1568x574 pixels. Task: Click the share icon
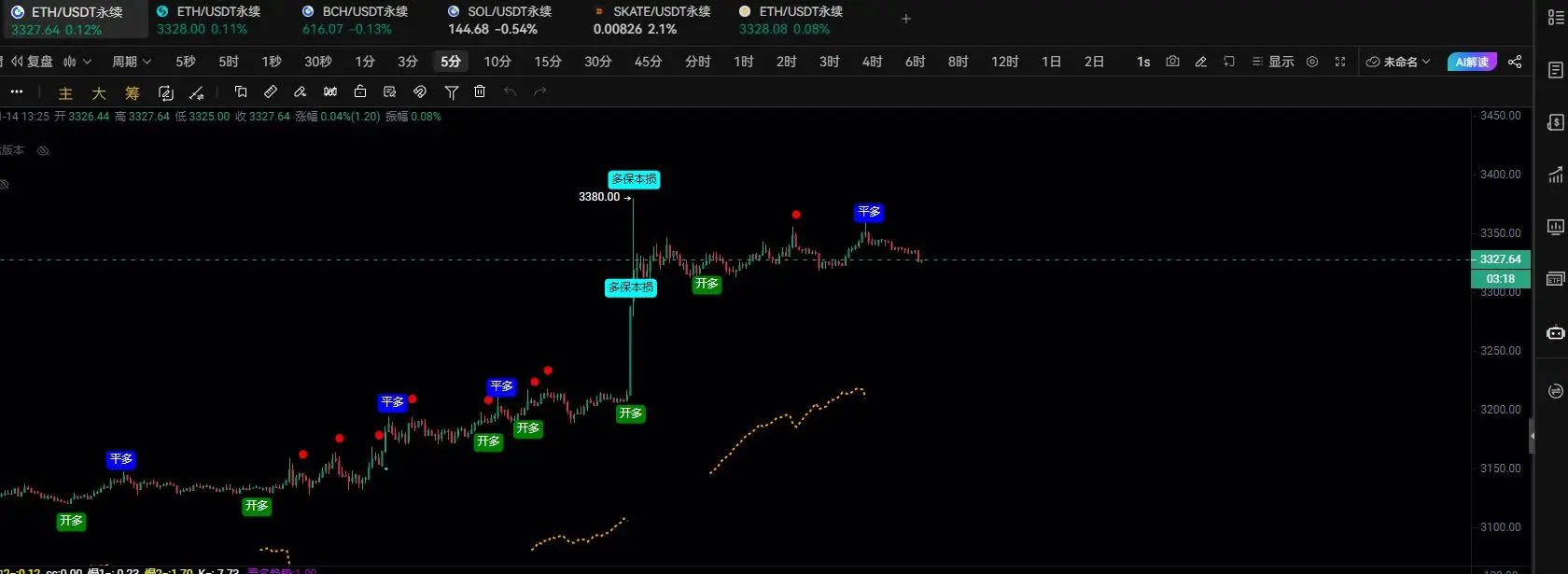(x=1515, y=62)
